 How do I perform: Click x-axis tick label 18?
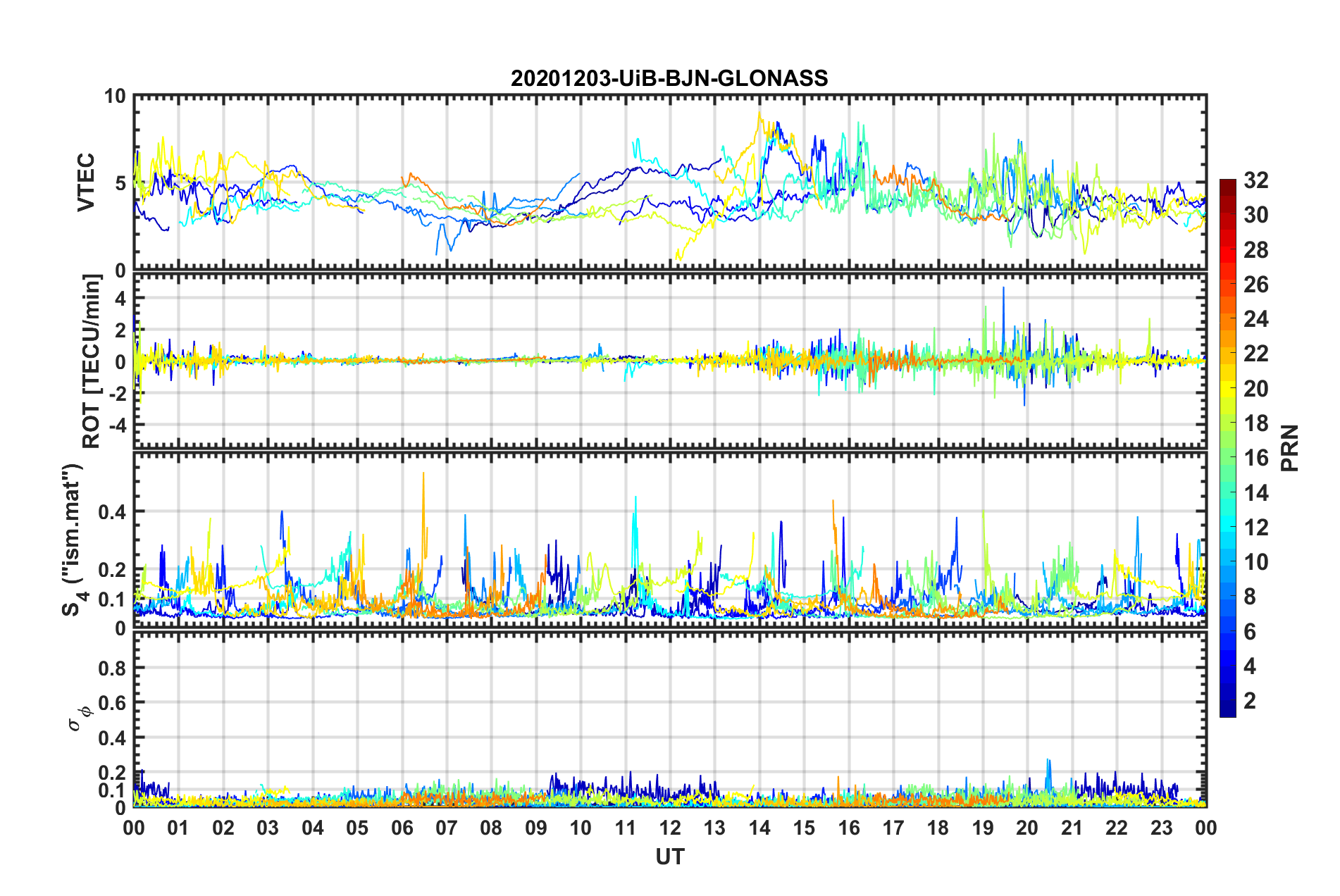(938, 828)
